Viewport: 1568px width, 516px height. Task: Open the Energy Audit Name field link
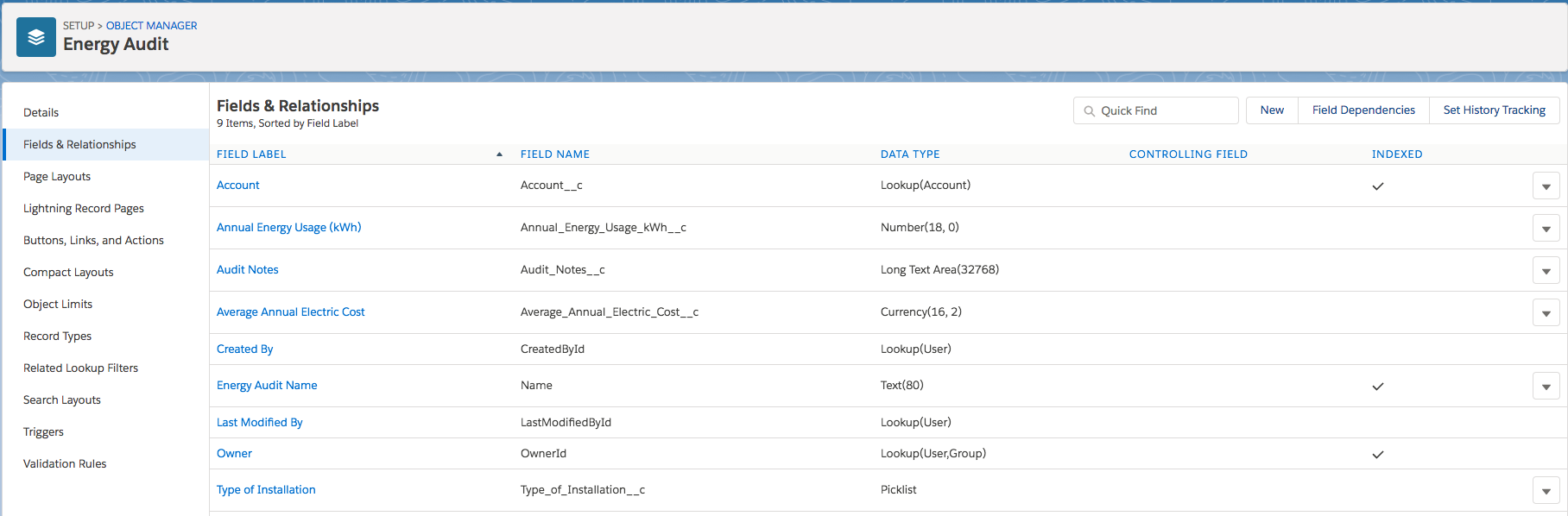pos(267,385)
